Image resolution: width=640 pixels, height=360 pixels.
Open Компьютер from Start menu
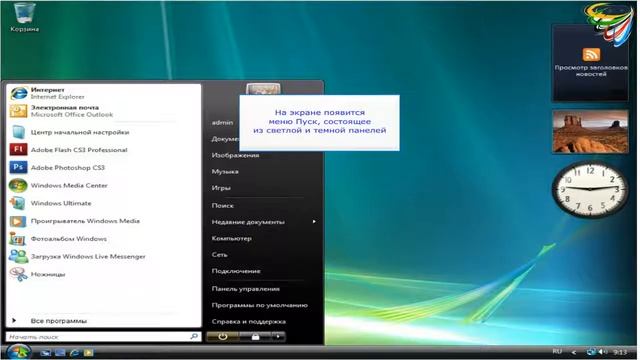click(x=231, y=238)
